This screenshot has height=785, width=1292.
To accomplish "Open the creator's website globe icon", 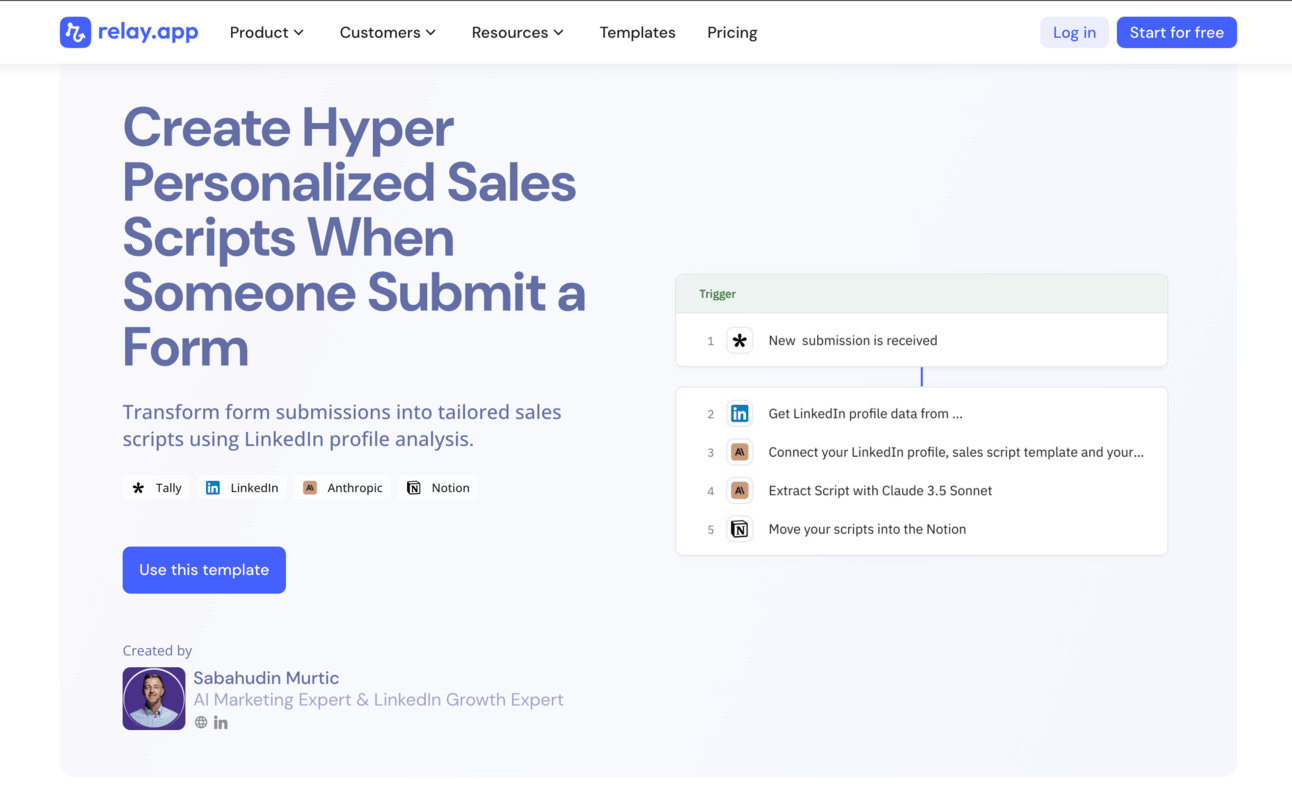I will coord(201,723).
